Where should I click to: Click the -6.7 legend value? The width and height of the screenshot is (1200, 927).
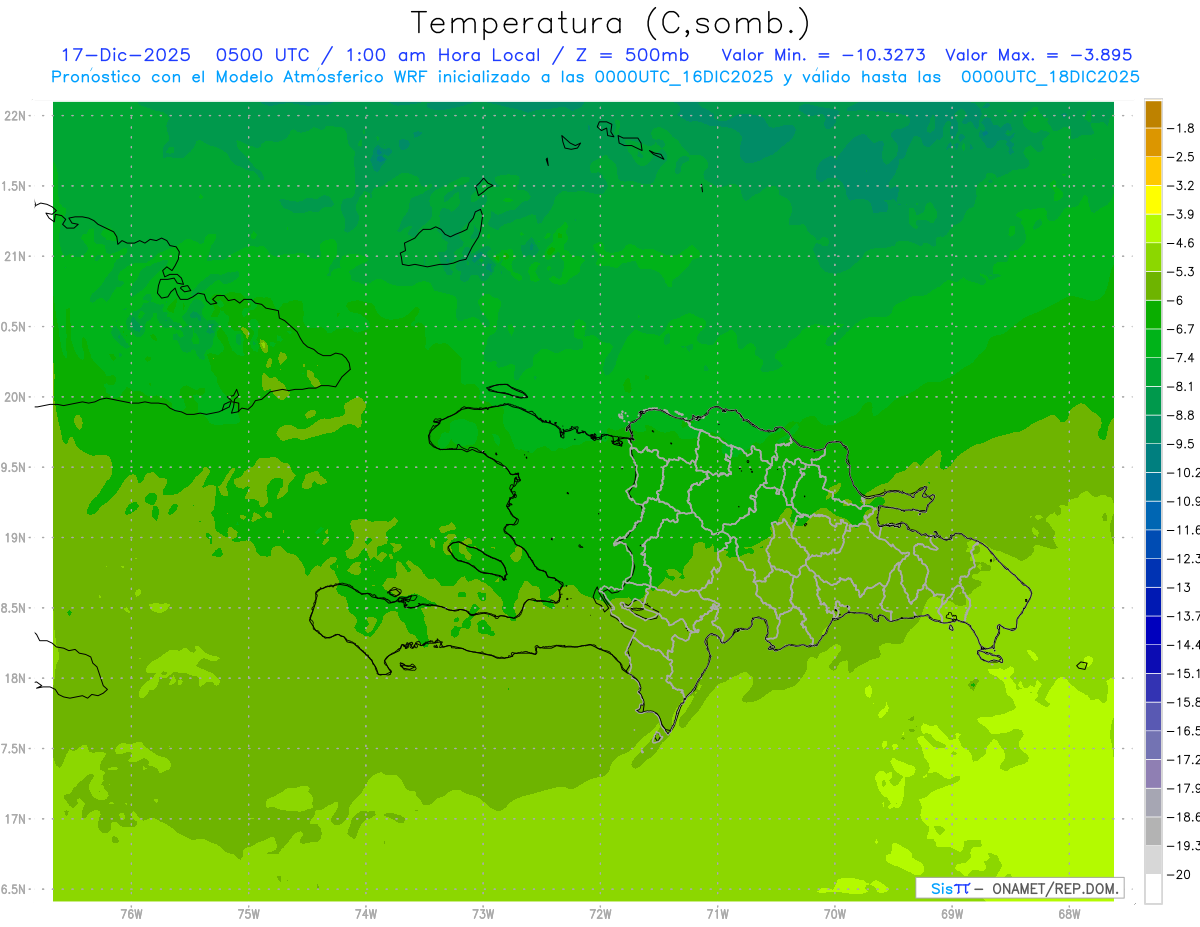click(1183, 329)
